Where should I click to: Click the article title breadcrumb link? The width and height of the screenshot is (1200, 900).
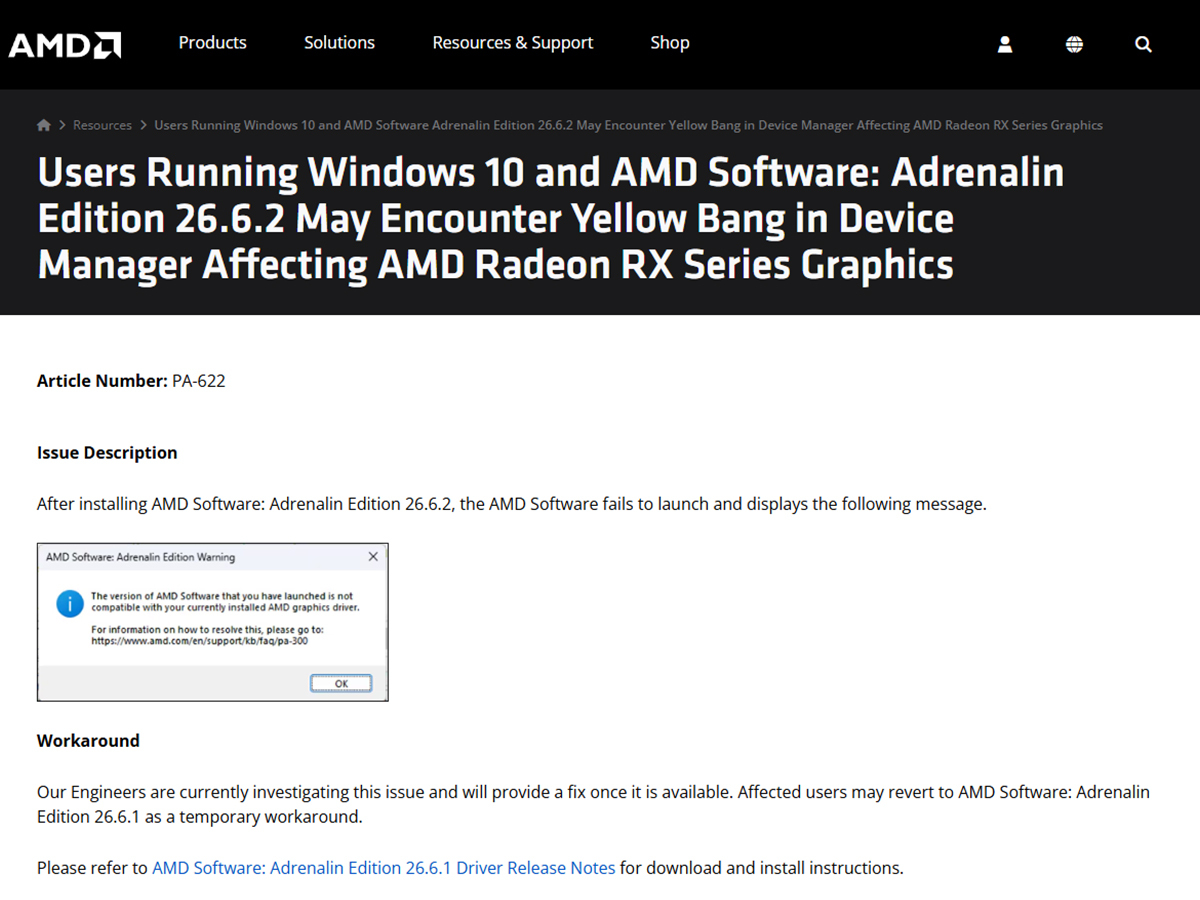(x=628, y=125)
